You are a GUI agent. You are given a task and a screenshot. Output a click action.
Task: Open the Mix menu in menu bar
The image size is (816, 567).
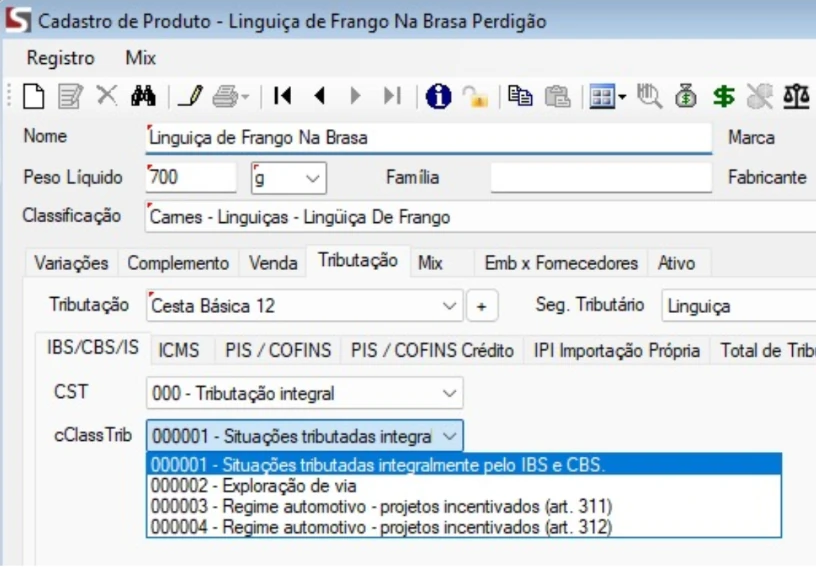click(141, 58)
